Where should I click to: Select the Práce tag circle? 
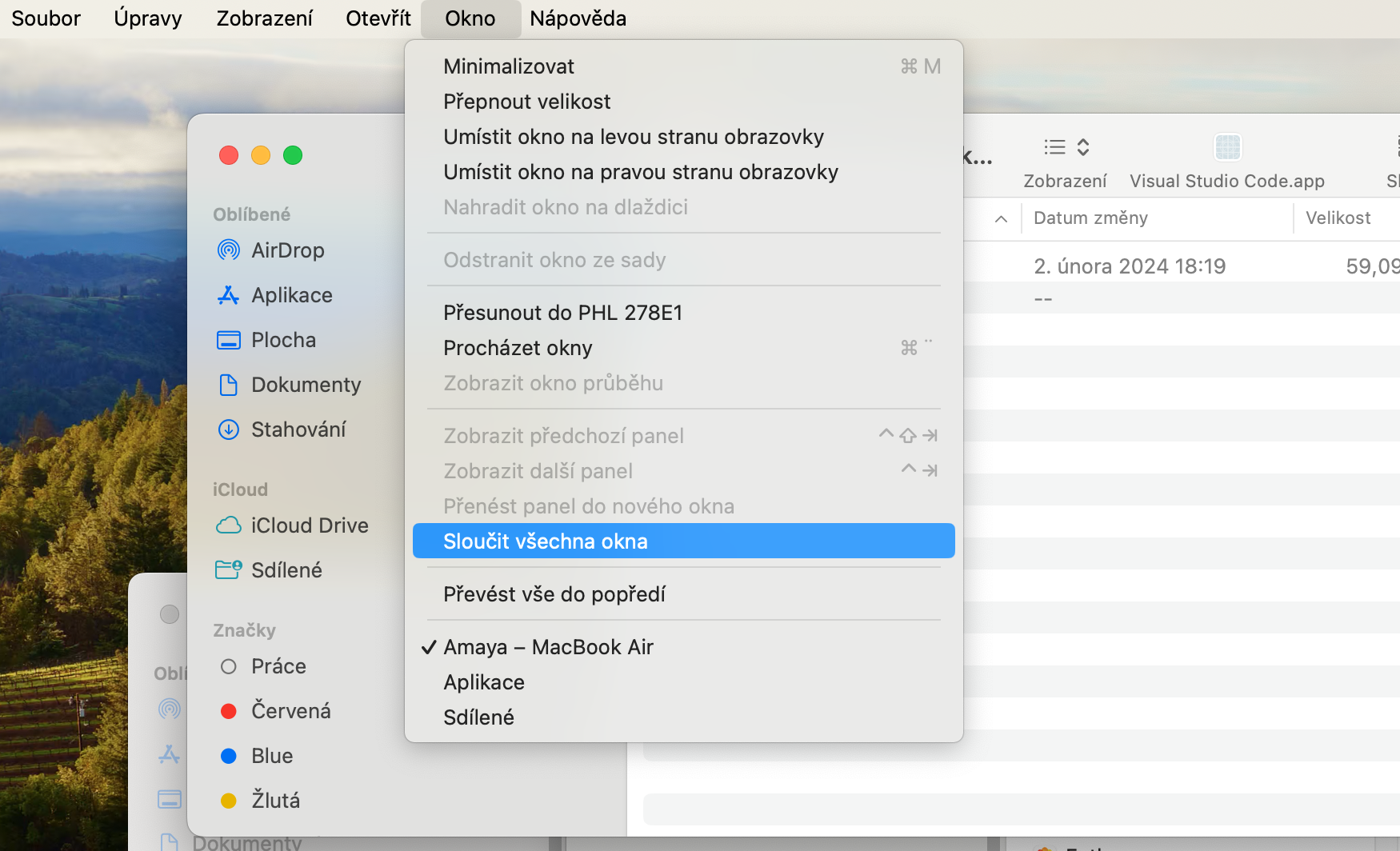pyautogui.click(x=229, y=666)
